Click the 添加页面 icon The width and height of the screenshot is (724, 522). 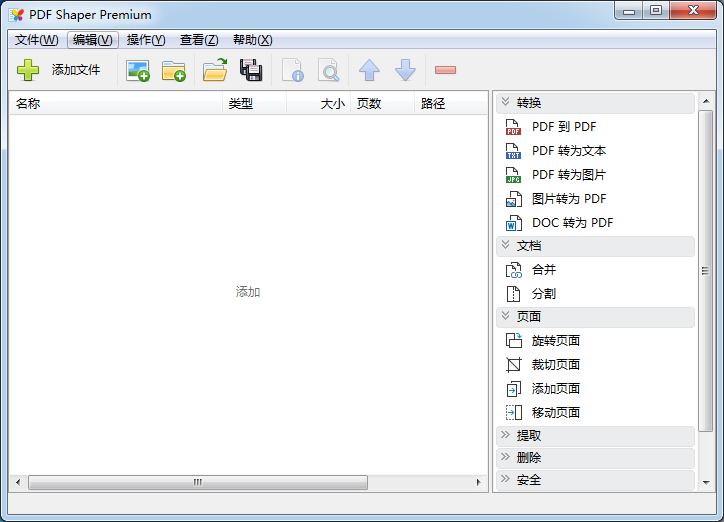(x=513, y=389)
